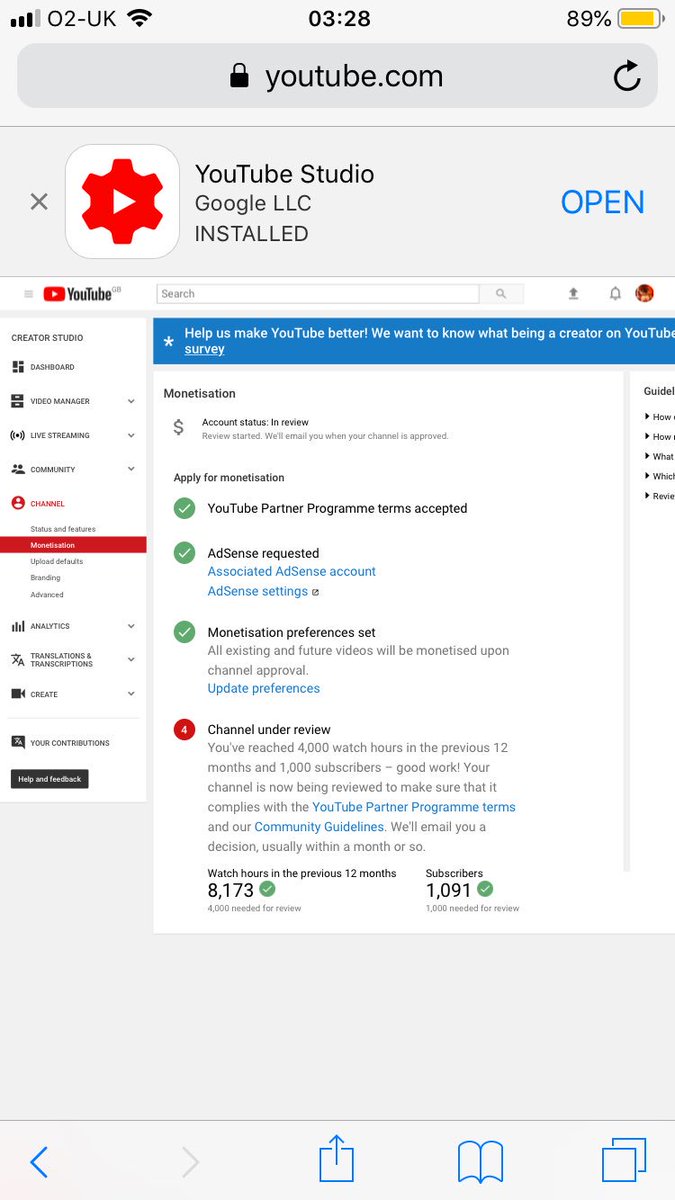Screen dimensions: 675x1200
Task: Click the banner asterisk icon
Action: tap(168, 342)
